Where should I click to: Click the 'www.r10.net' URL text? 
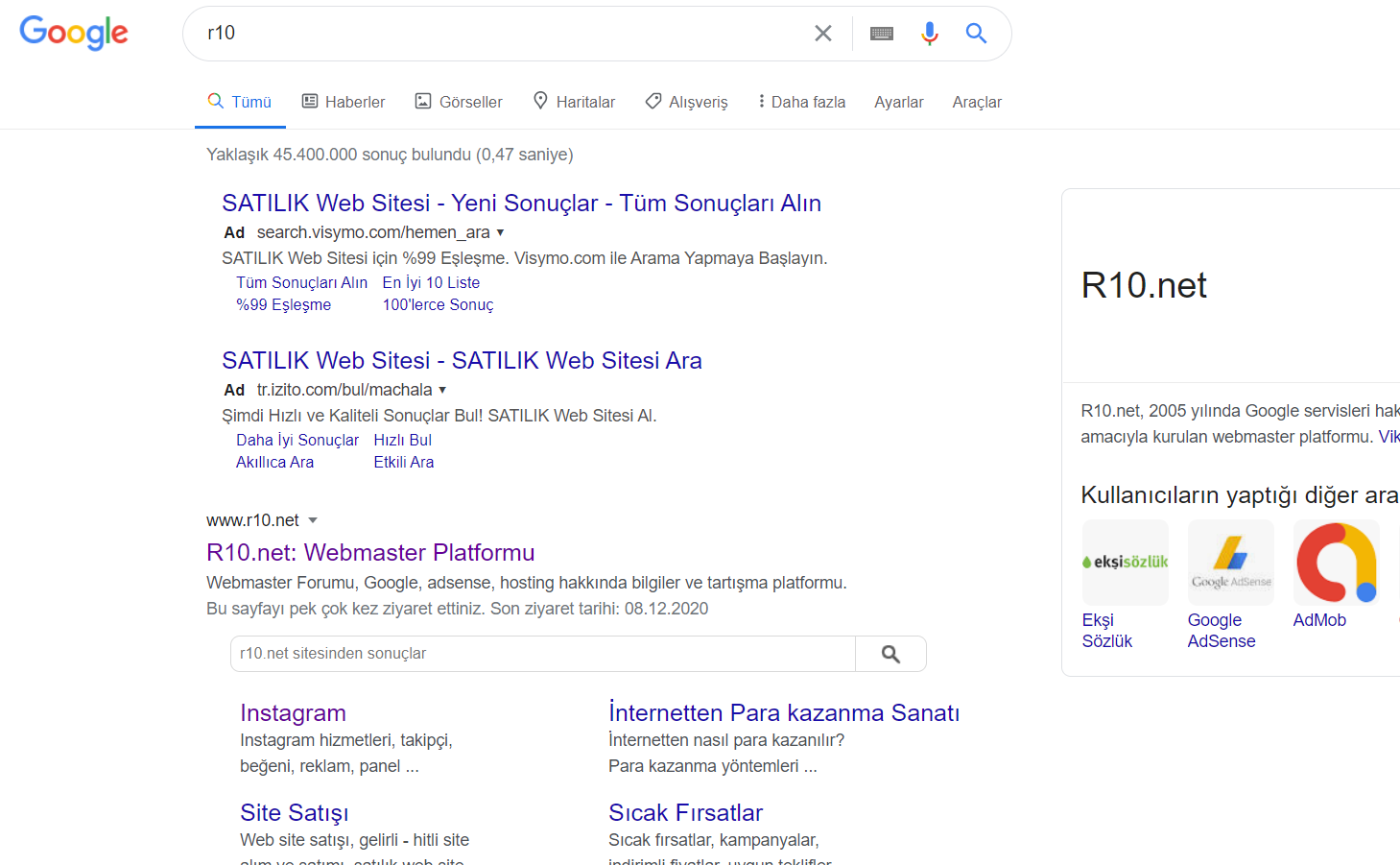[252, 520]
